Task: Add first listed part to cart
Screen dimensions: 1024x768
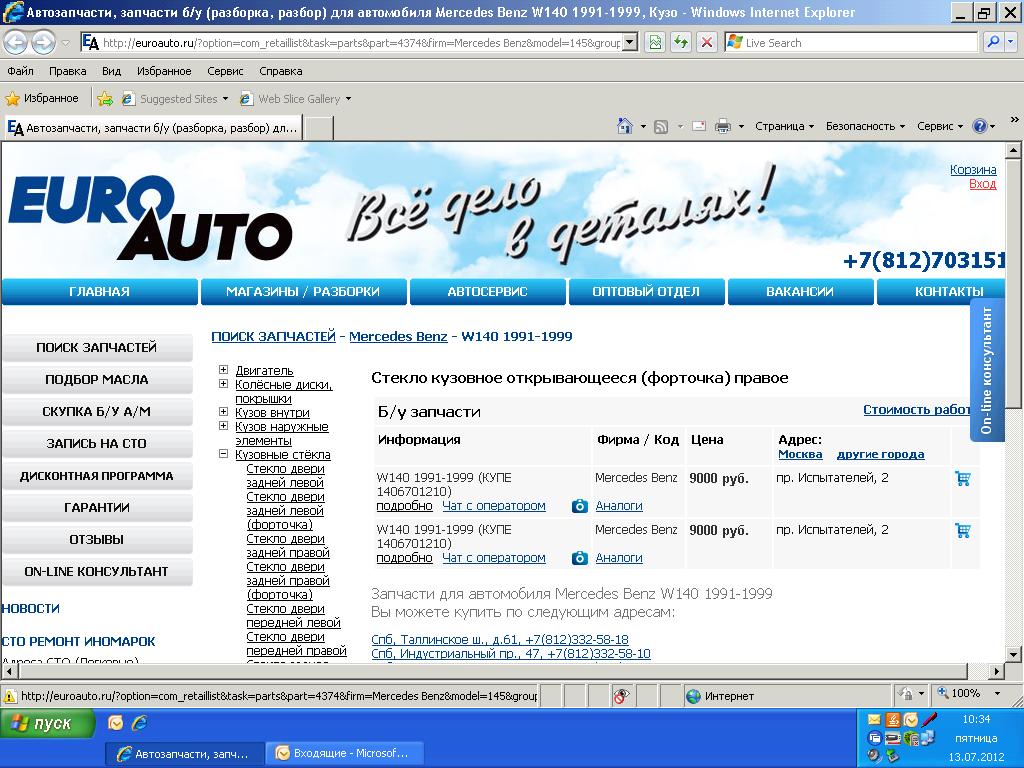Action: 962,479
